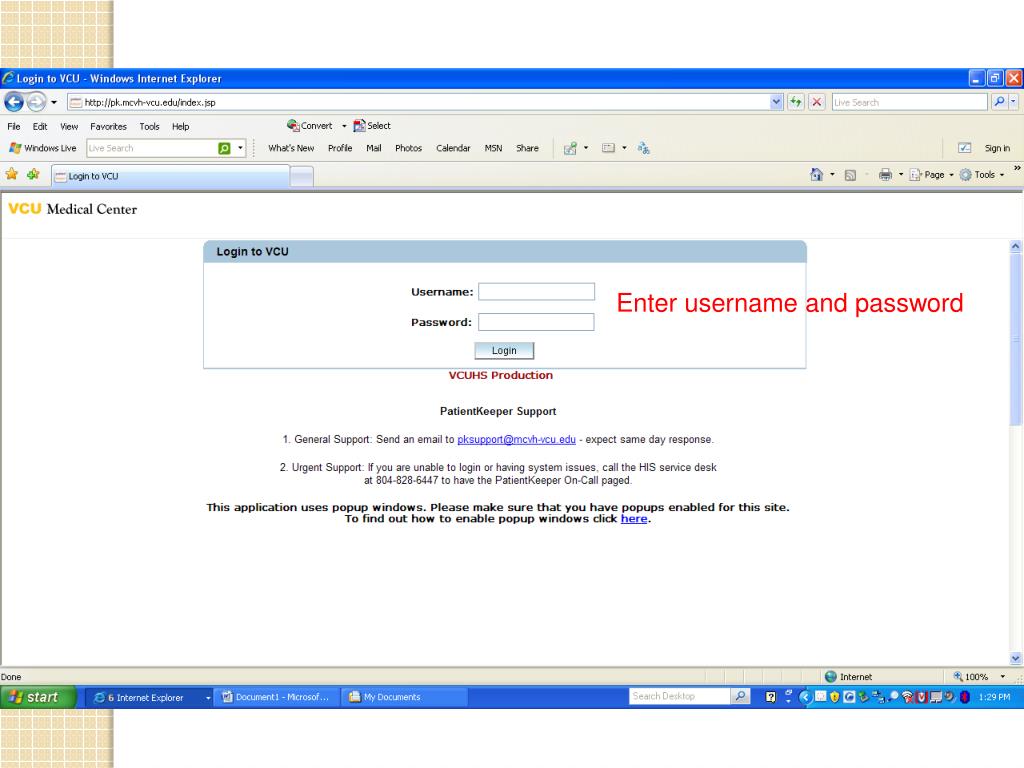1024x768 pixels.
Task: Click Share on Windows Live toolbar
Action: 527,148
